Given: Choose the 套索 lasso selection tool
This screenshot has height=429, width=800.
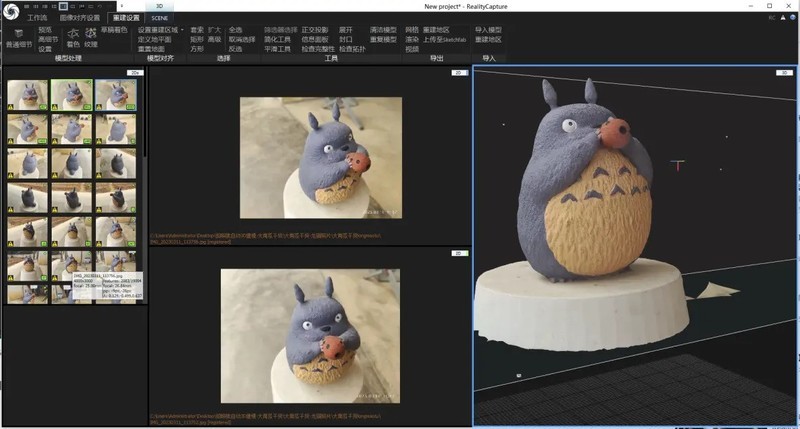Looking at the screenshot, I should [x=197, y=30].
